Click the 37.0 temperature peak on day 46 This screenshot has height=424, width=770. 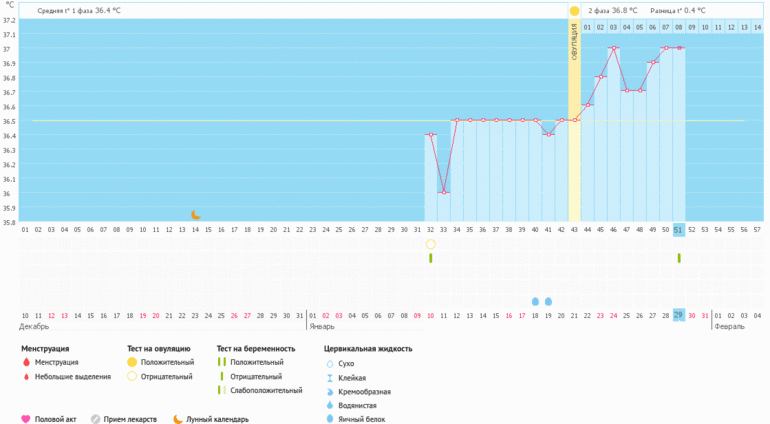coord(613,48)
